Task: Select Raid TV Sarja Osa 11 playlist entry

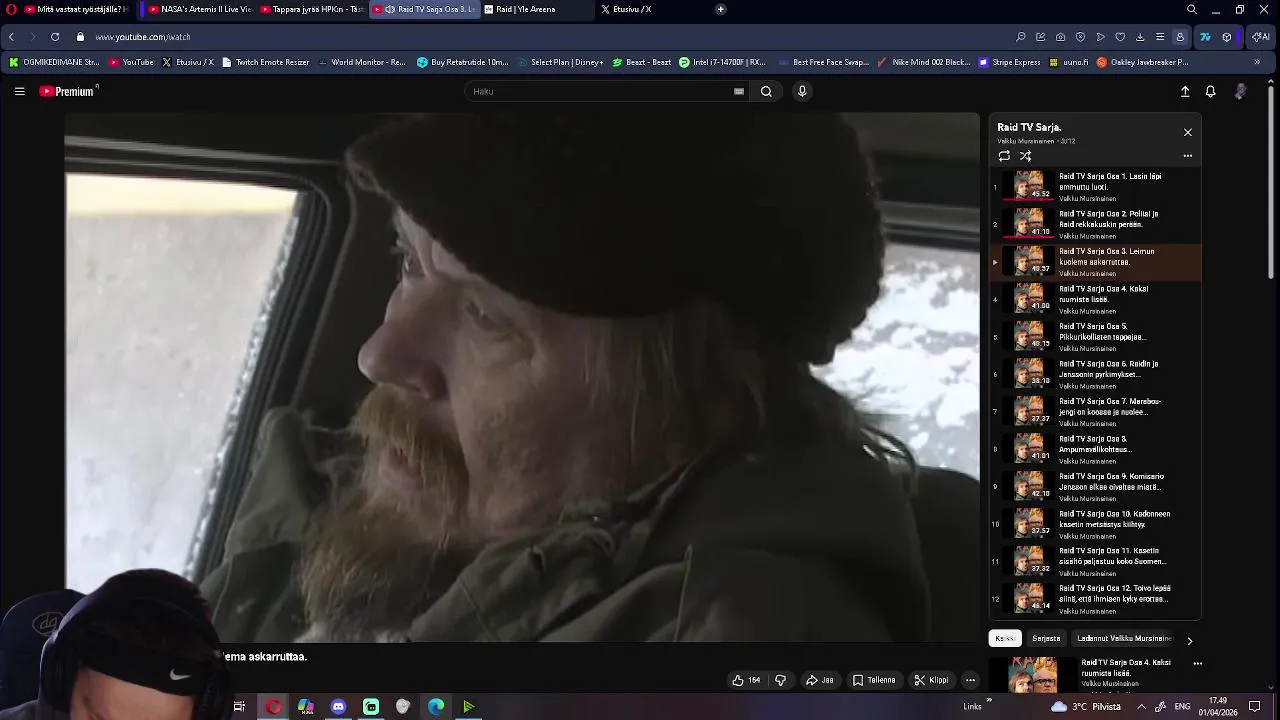Action: pos(1095,561)
